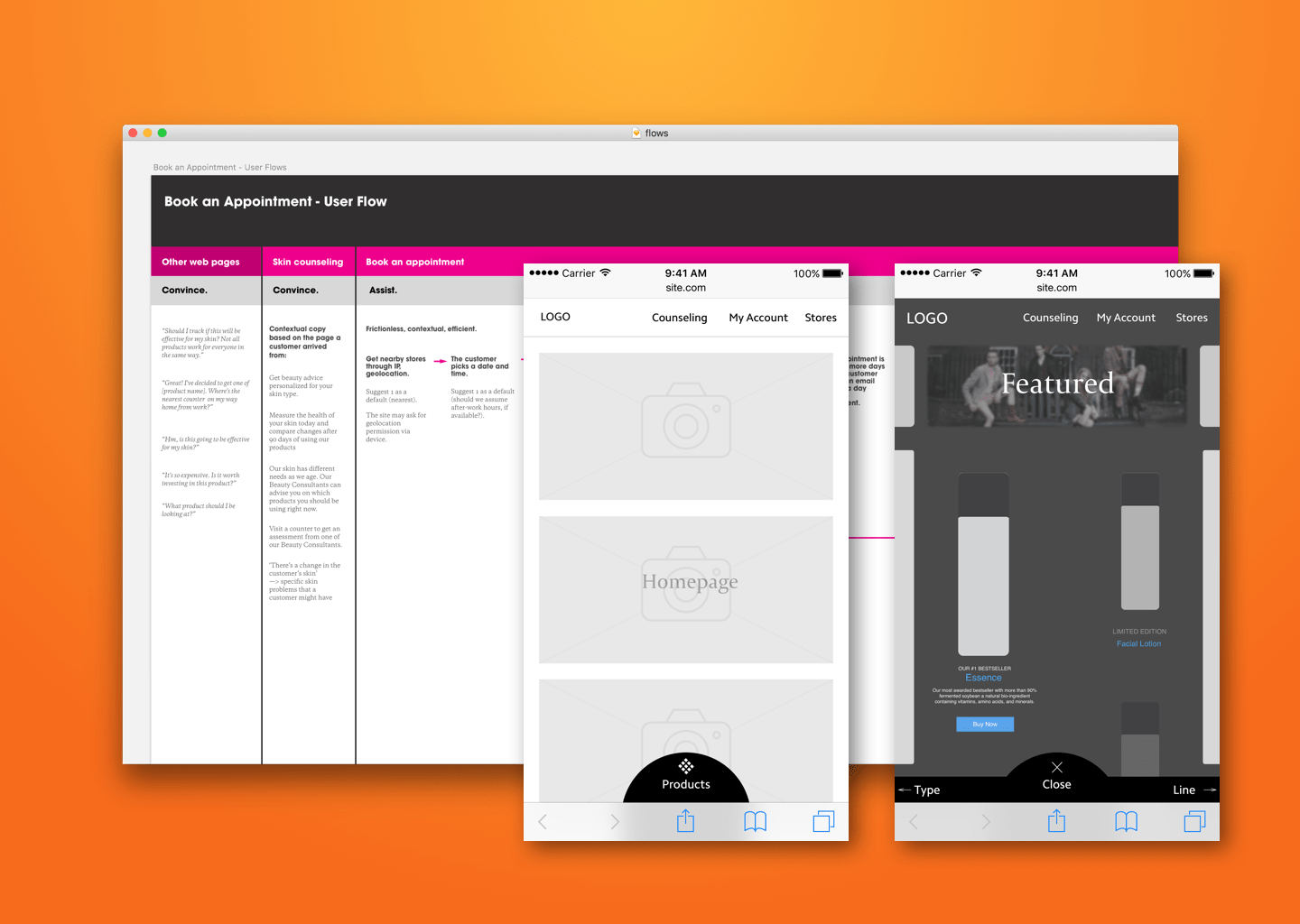The height and width of the screenshot is (924, 1300).
Task: Click the flows document icon in title bar
Action: coord(636,133)
